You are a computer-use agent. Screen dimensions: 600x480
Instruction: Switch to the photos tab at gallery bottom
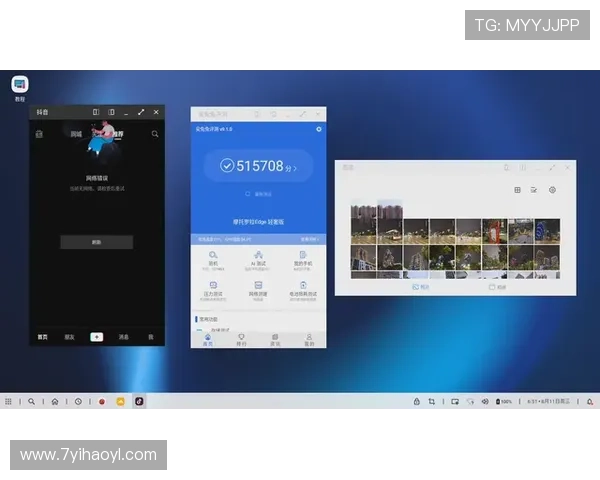(x=421, y=287)
